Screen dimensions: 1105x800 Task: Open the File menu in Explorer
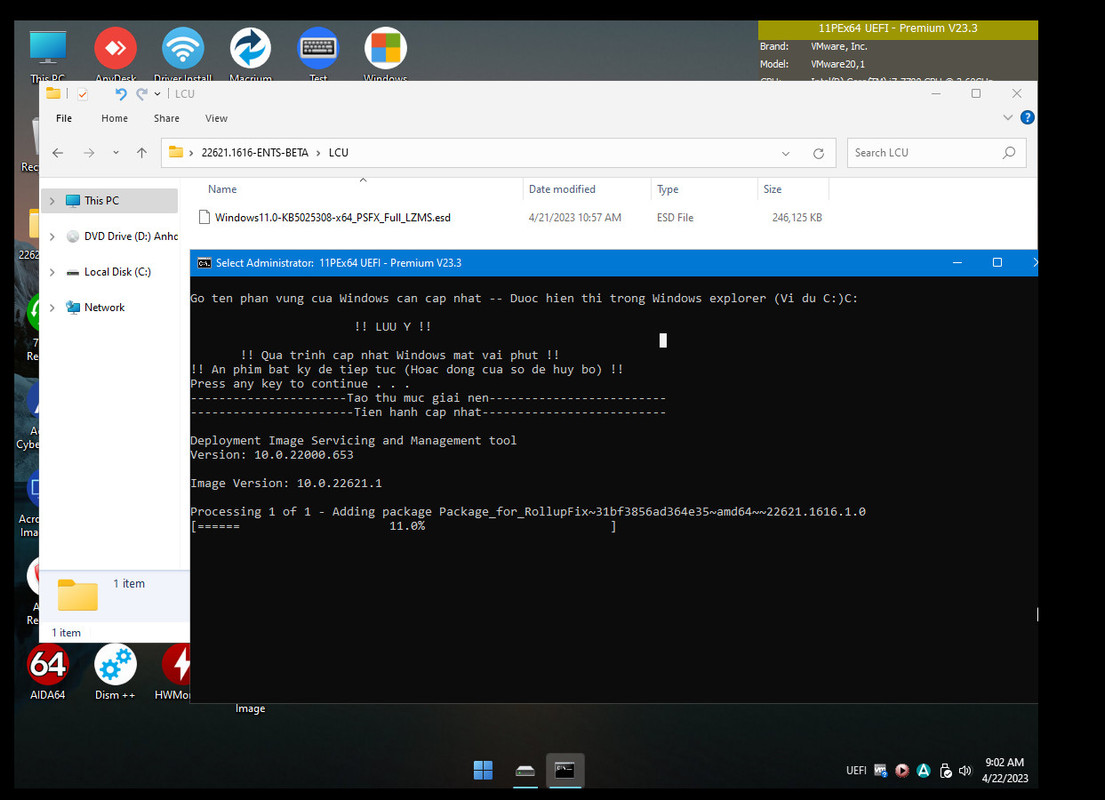64,118
